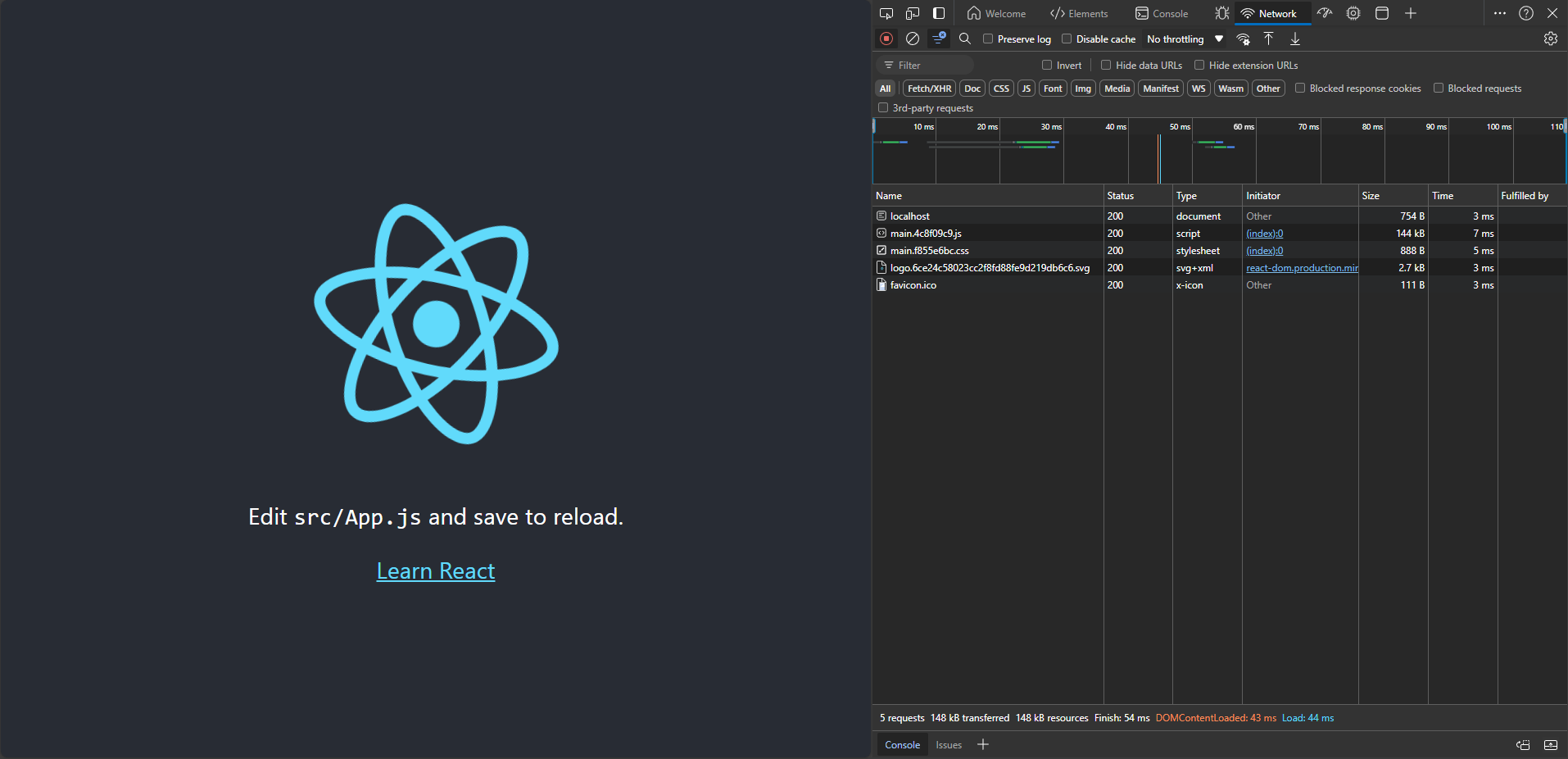1568x759 pixels.
Task: Open DevTools help question mark icon
Action: click(x=1526, y=13)
